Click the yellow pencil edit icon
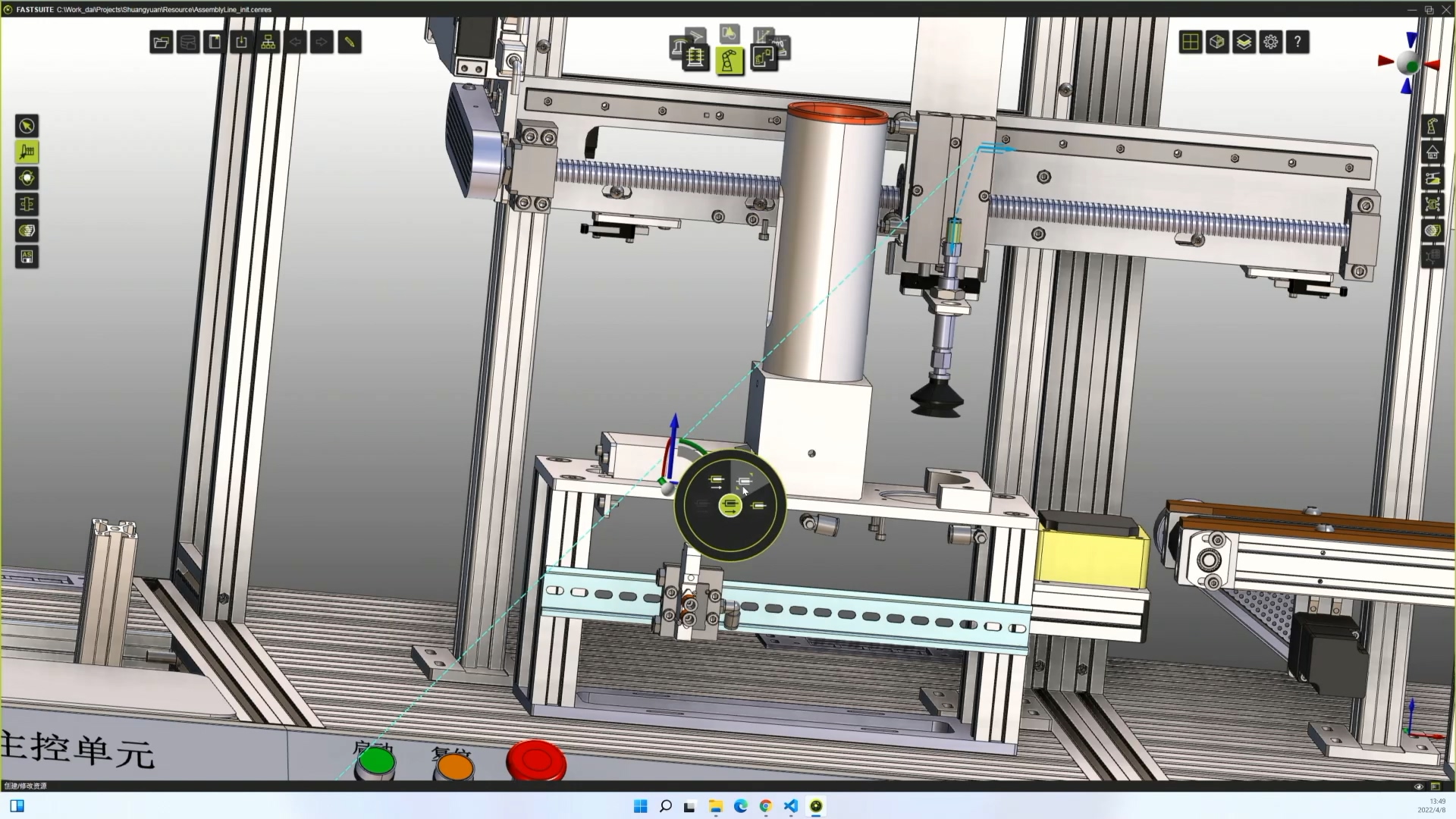Image resolution: width=1456 pixels, height=819 pixels. [x=350, y=42]
